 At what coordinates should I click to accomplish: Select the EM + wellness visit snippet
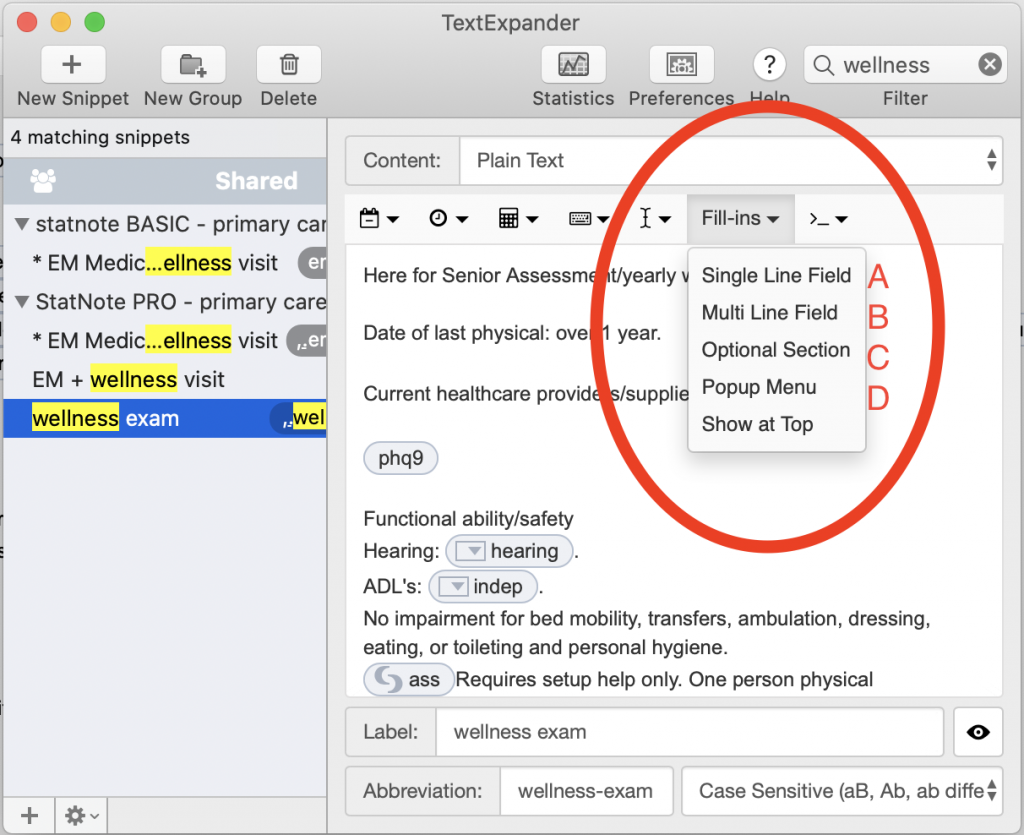(165, 379)
